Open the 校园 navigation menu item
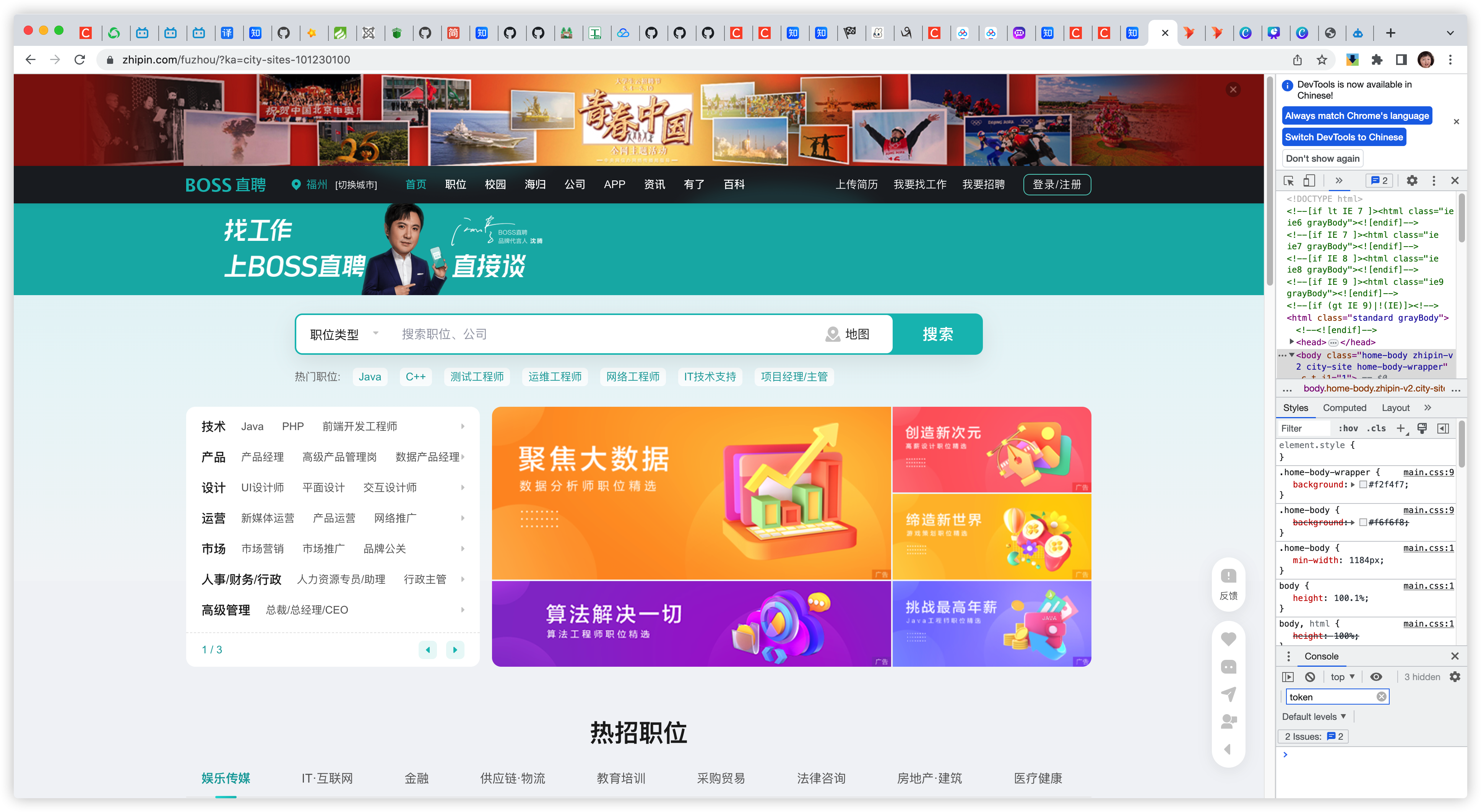 pyautogui.click(x=495, y=185)
